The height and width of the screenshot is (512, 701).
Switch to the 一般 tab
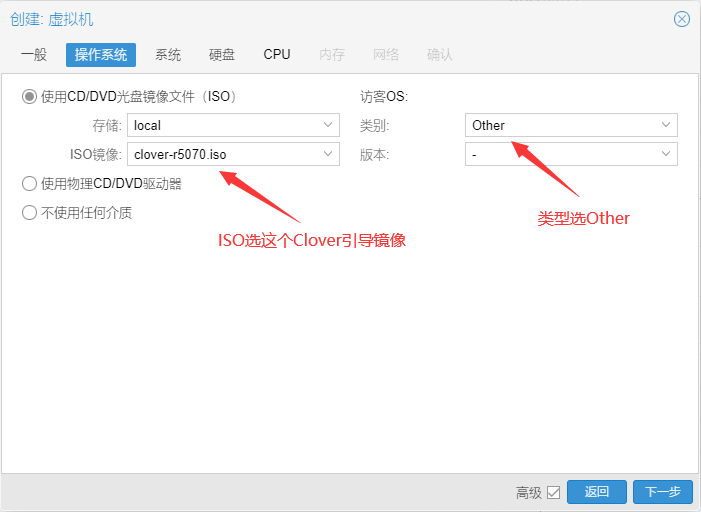point(34,54)
